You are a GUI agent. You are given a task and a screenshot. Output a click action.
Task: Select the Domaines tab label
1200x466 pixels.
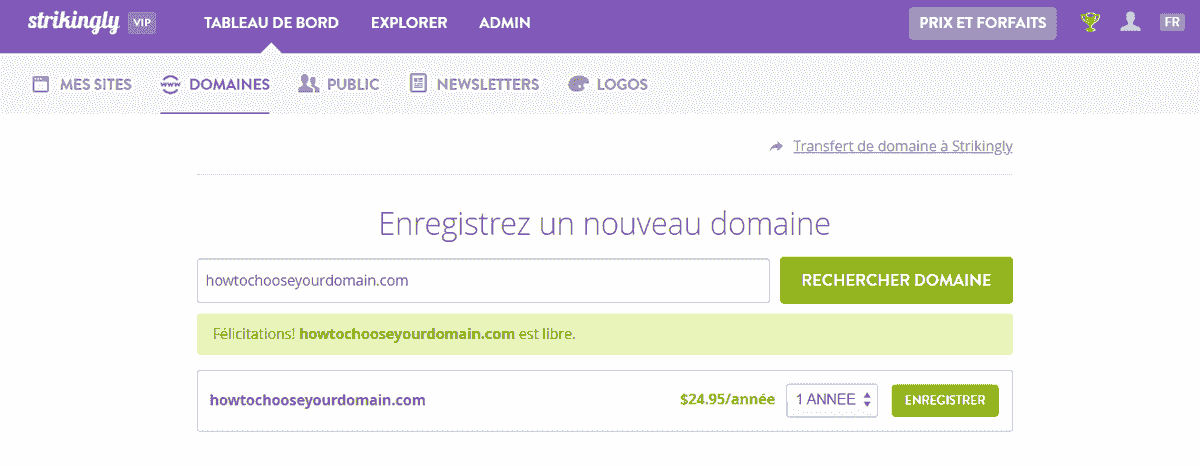click(229, 84)
